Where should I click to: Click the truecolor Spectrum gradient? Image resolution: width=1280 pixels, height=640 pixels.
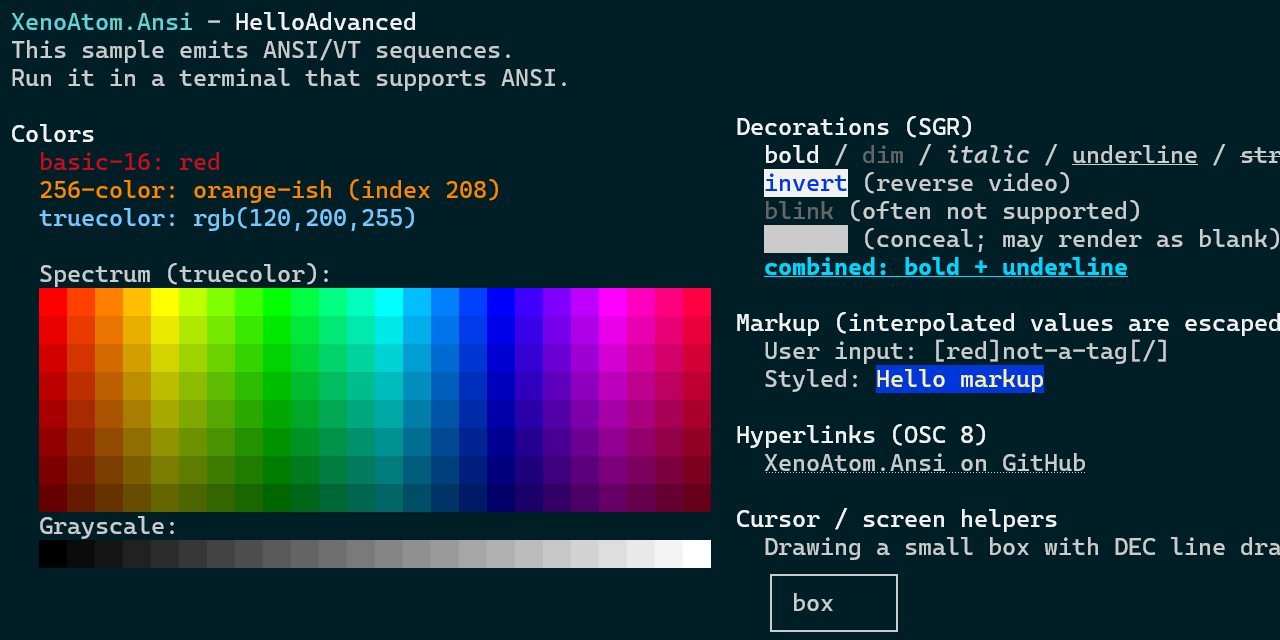click(375, 400)
